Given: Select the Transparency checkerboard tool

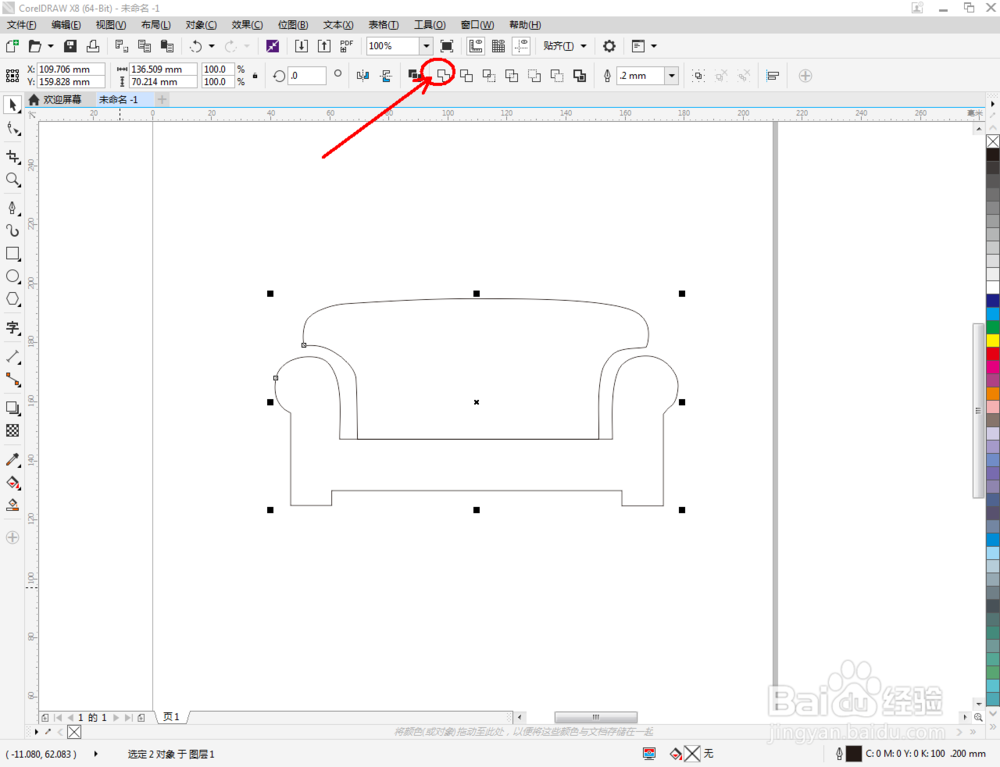Looking at the screenshot, I should [x=12, y=431].
